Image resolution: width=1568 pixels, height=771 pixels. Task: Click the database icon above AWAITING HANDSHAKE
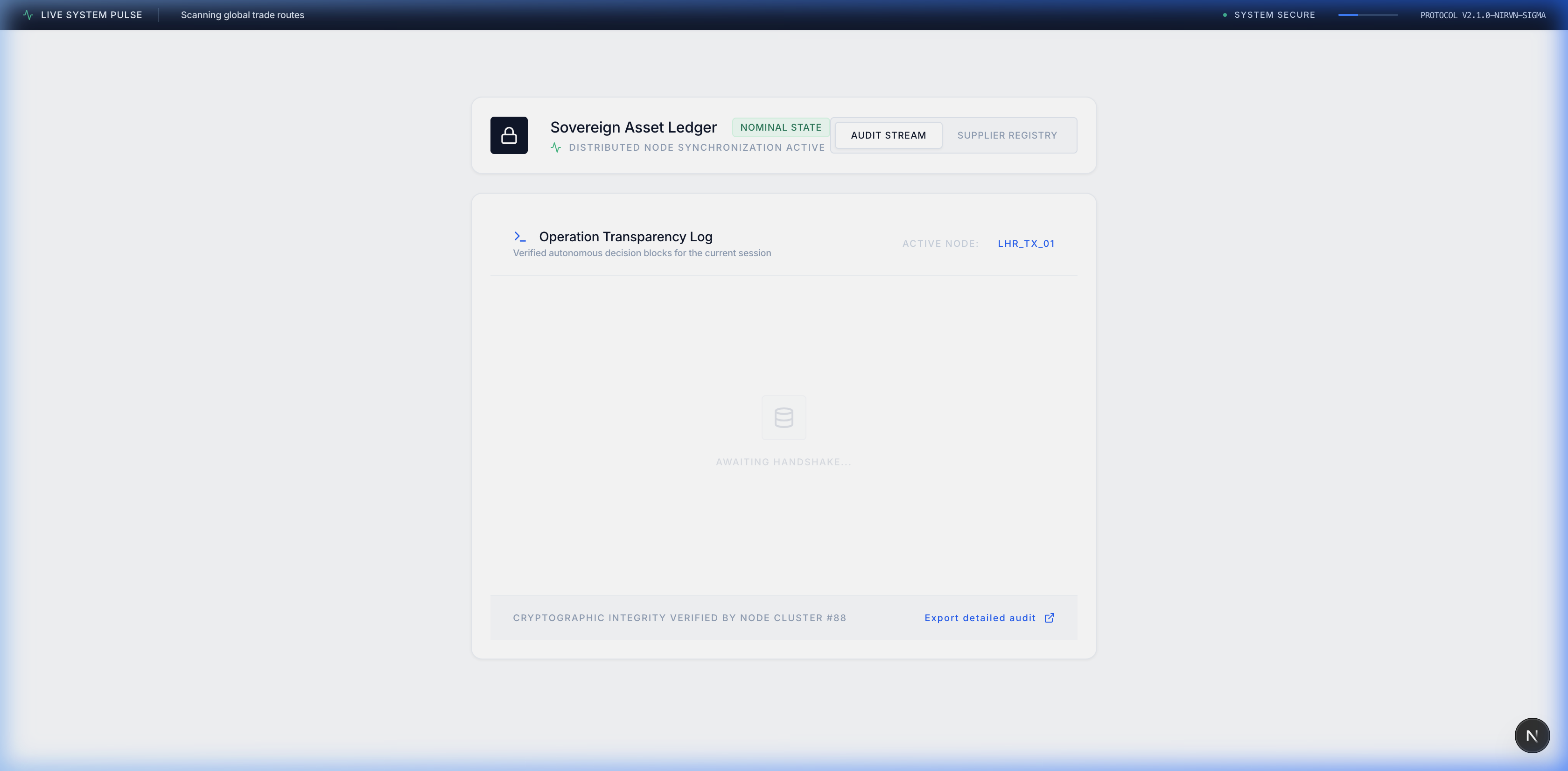click(x=784, y=417)
